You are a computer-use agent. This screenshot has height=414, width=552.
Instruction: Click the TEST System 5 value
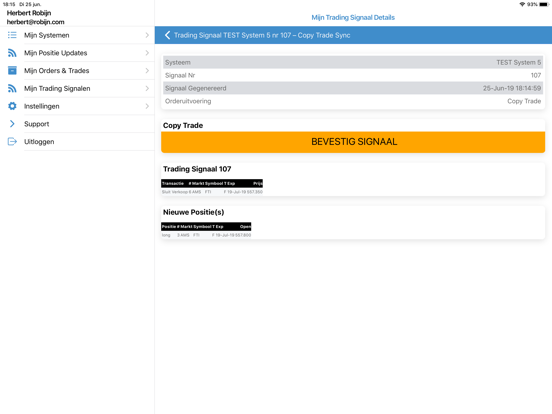(519, 62)
